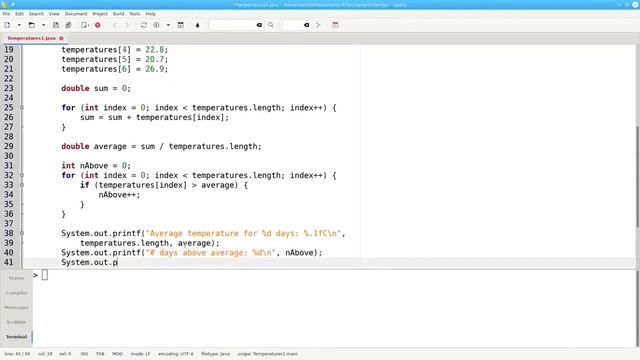Click the 'filetype: Java' status bar entry

pos(215,354)
